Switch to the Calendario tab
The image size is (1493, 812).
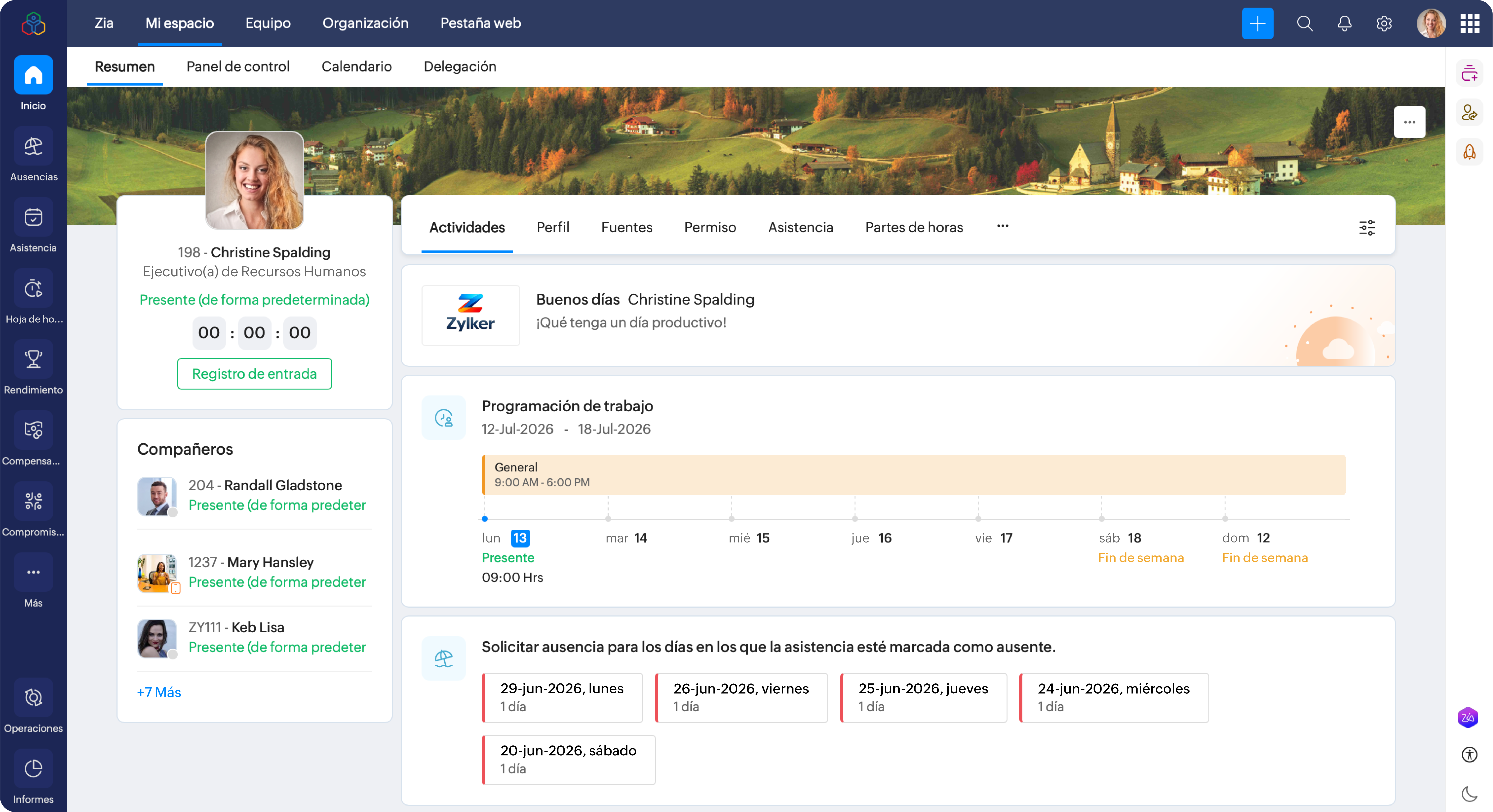tap(356, 67)
